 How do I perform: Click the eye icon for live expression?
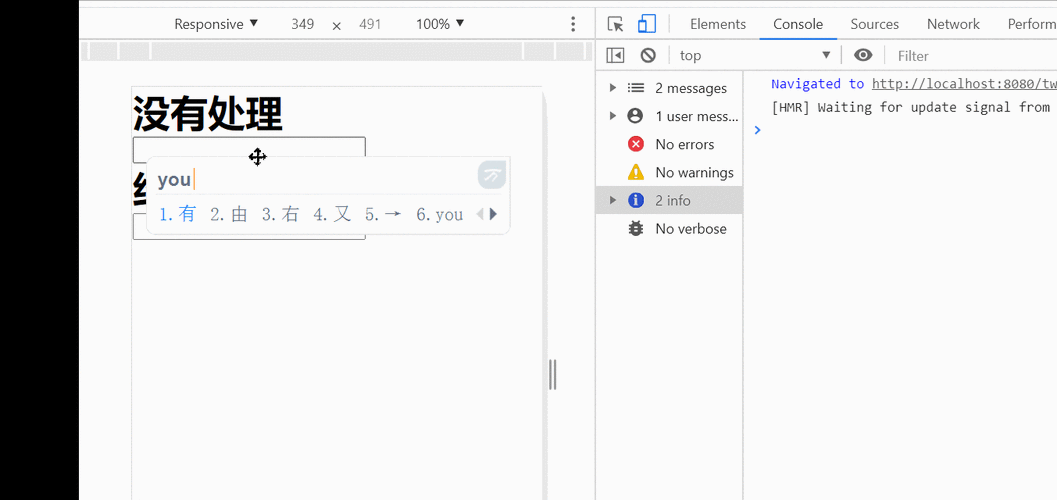click(x=863, y=56)
